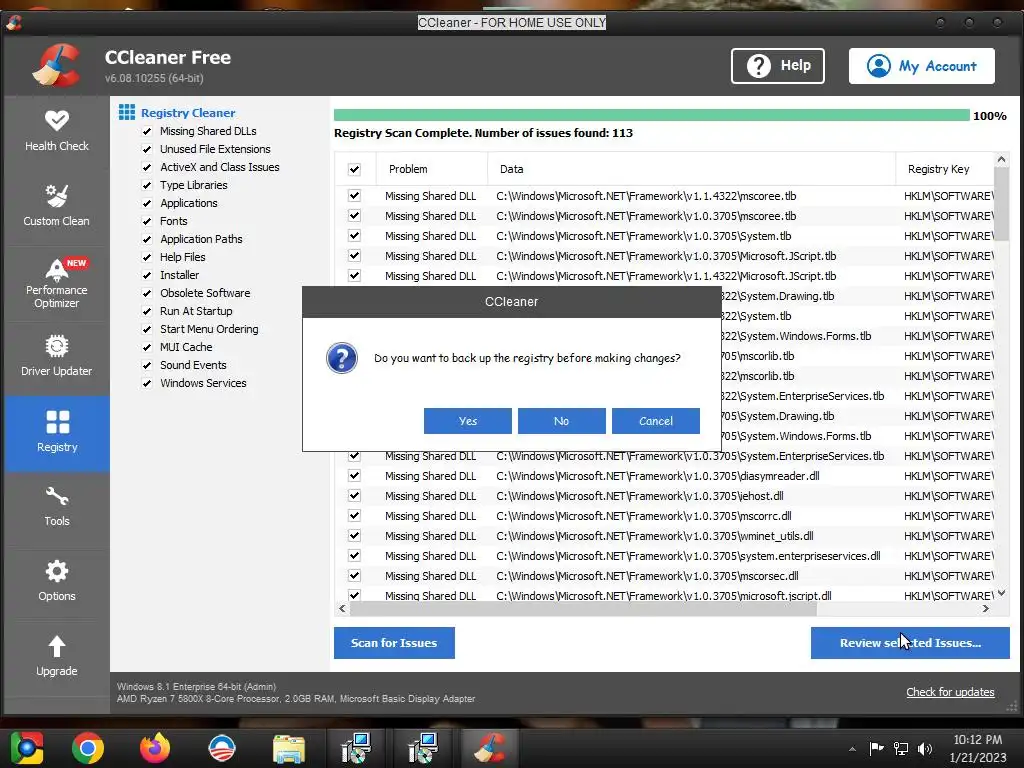Screen dimensions: 1024x768
Task: Open the Performance Optimizer section
Action: 57,283
